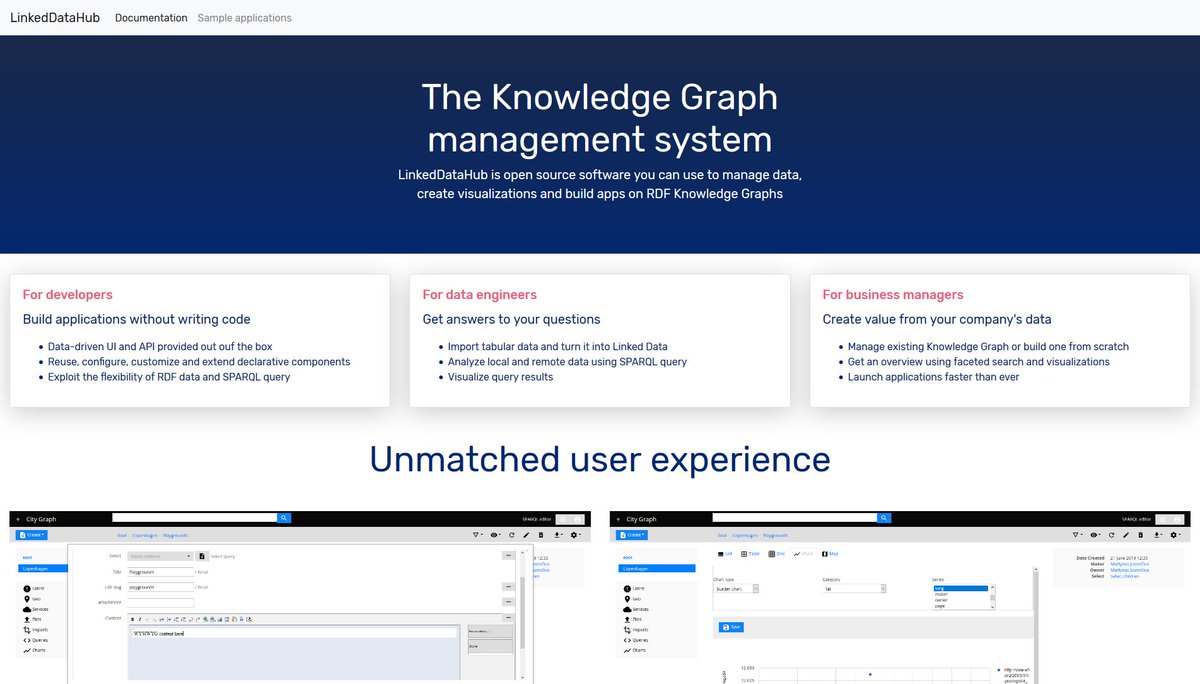Click the empty Attachment input field

(x=160, y=603)
